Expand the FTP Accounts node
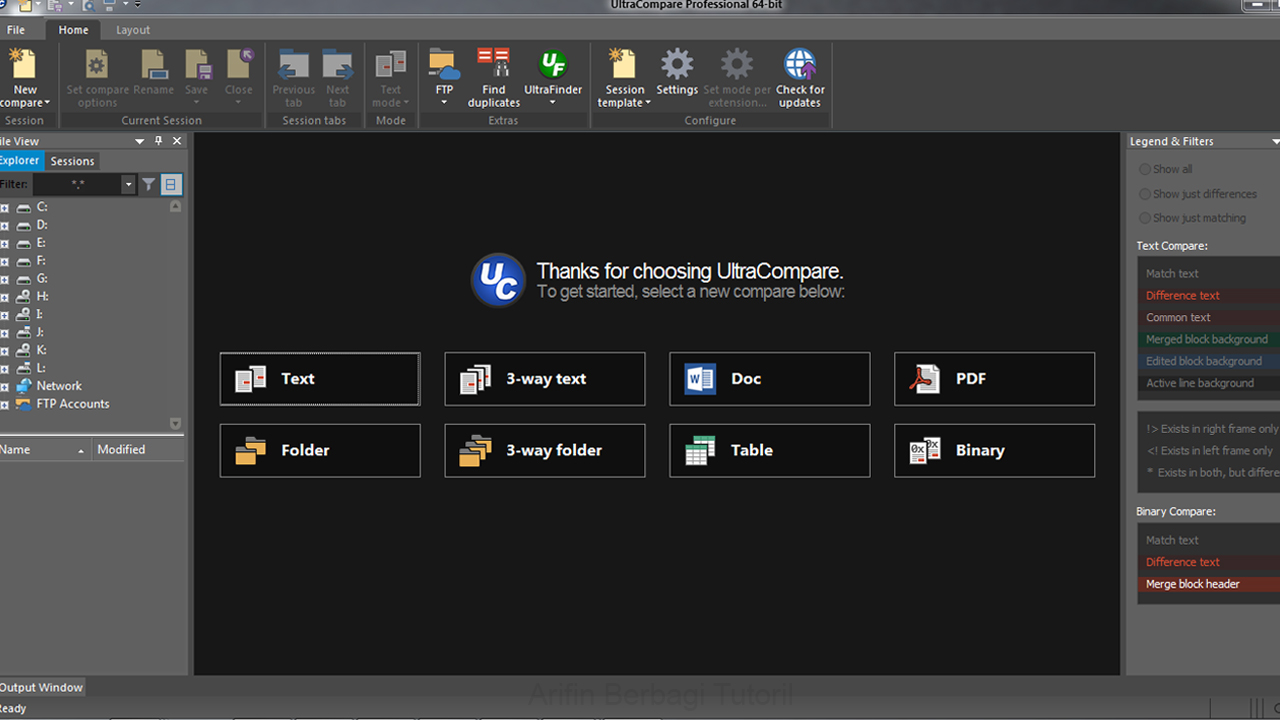The image size is (1280, 720). click(x=4, y=404)
